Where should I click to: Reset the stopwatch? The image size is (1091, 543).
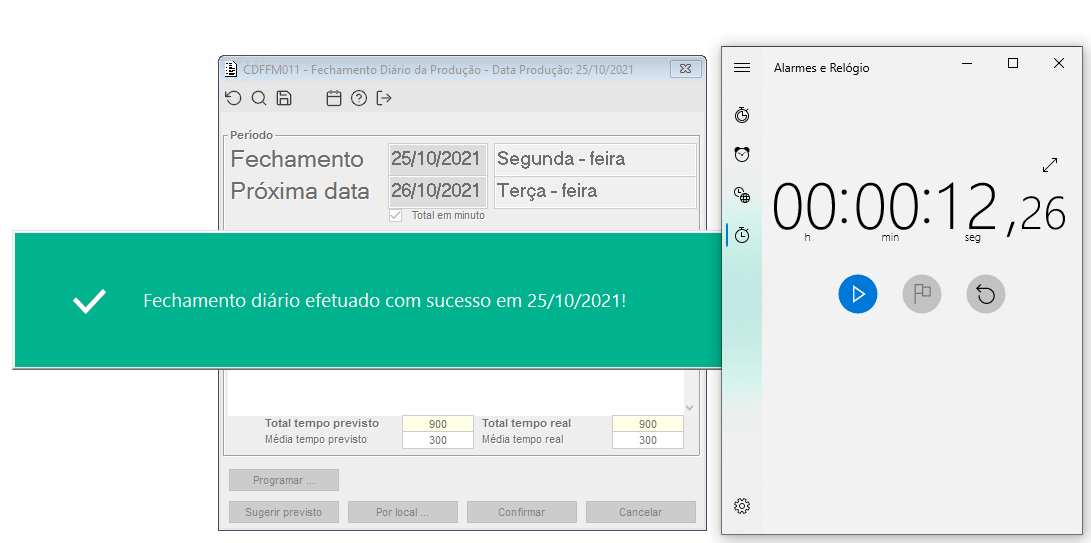click(986, 294)
